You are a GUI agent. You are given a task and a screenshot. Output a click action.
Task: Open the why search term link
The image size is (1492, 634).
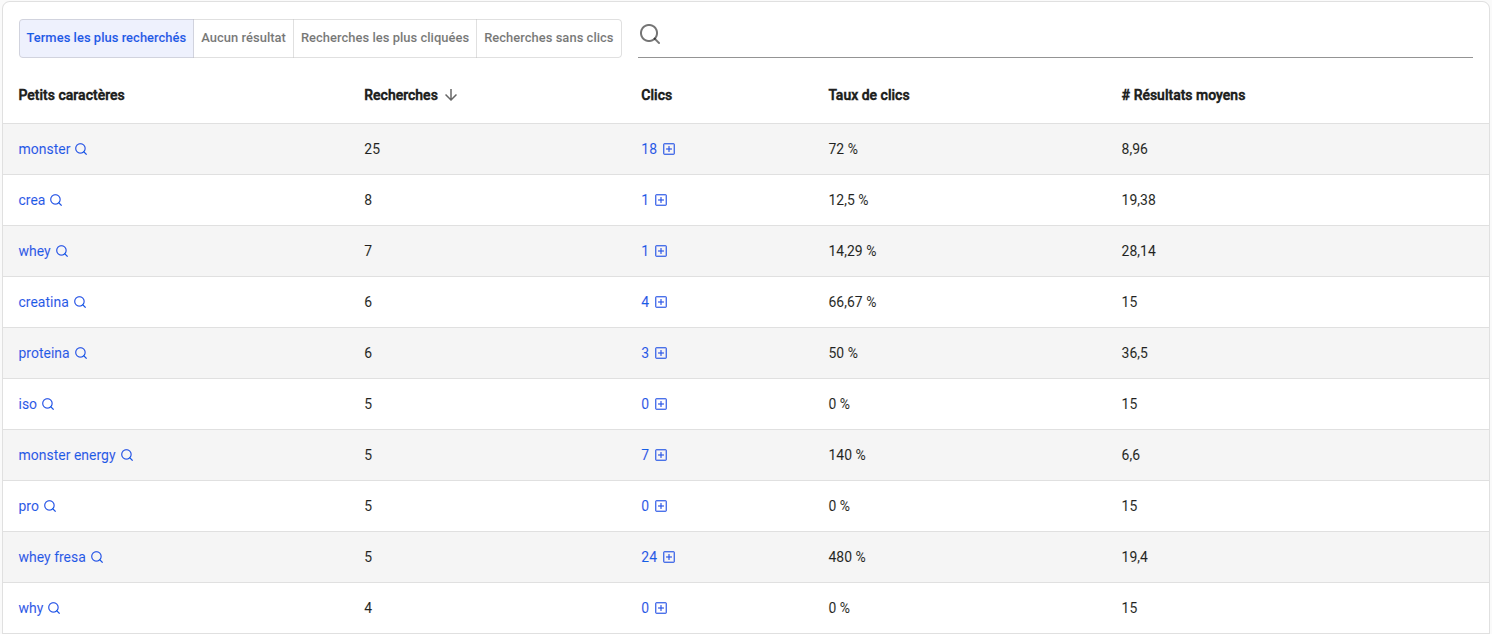(x=31, y=608)
